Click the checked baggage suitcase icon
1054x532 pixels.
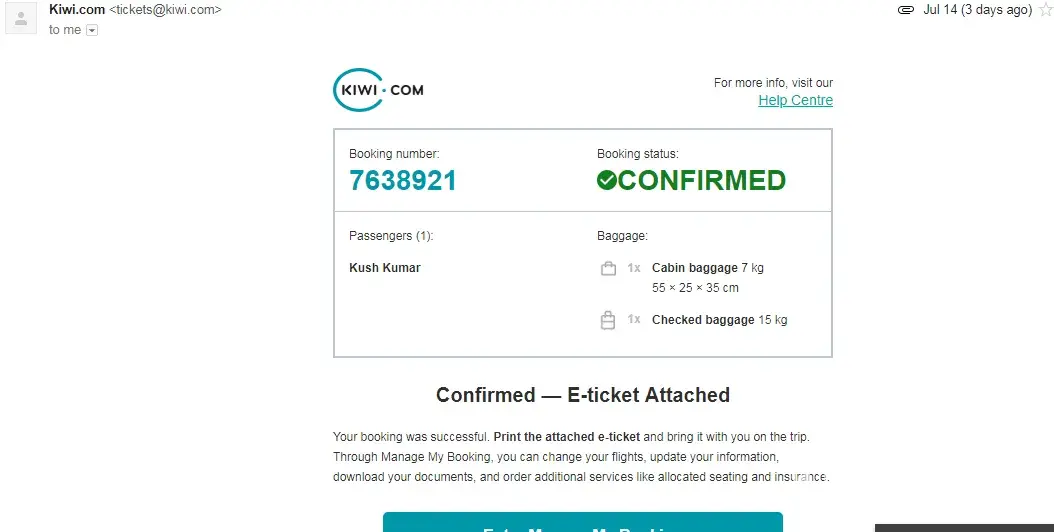[607, 320]
